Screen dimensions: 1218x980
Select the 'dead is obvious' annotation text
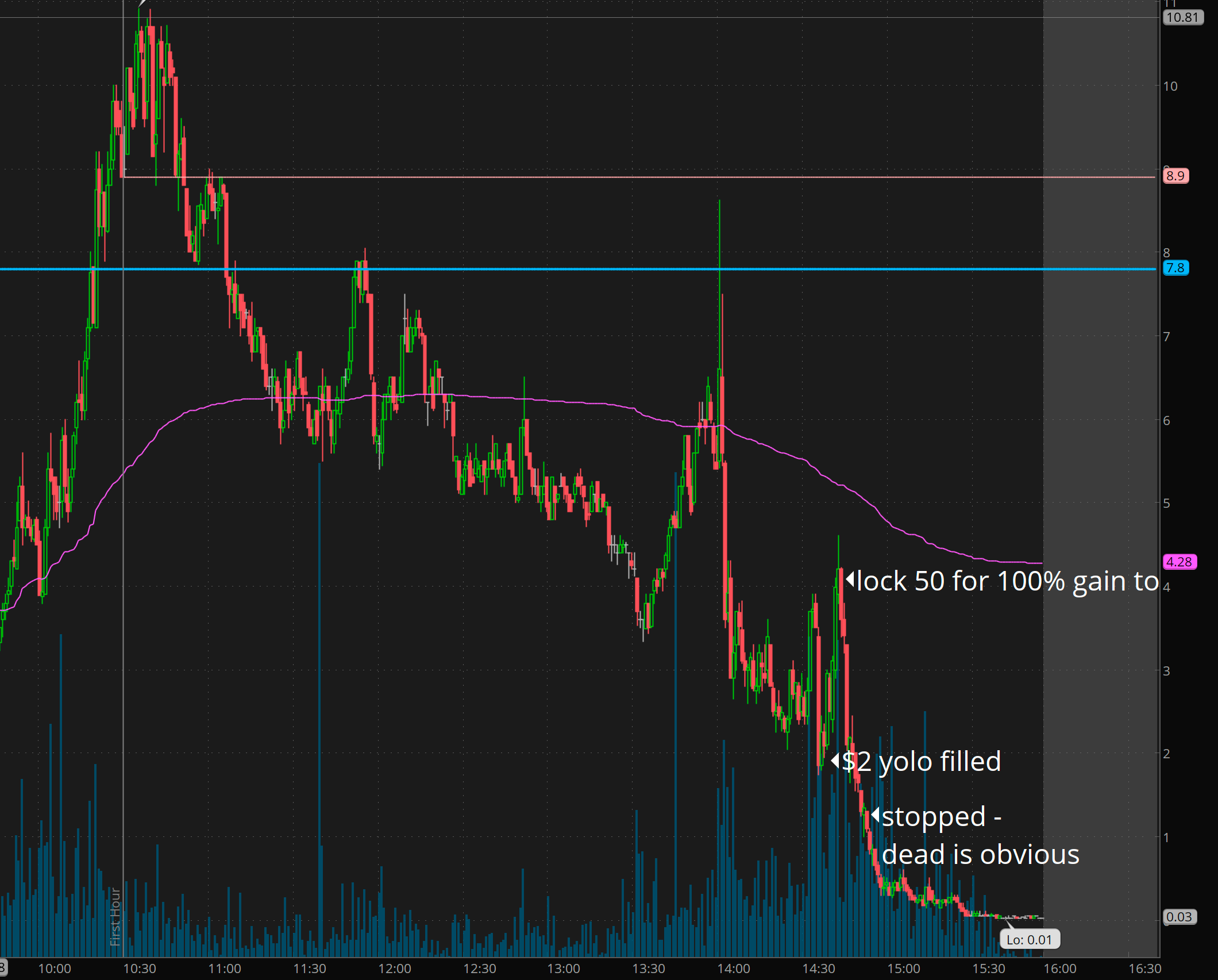coord(980,854)
